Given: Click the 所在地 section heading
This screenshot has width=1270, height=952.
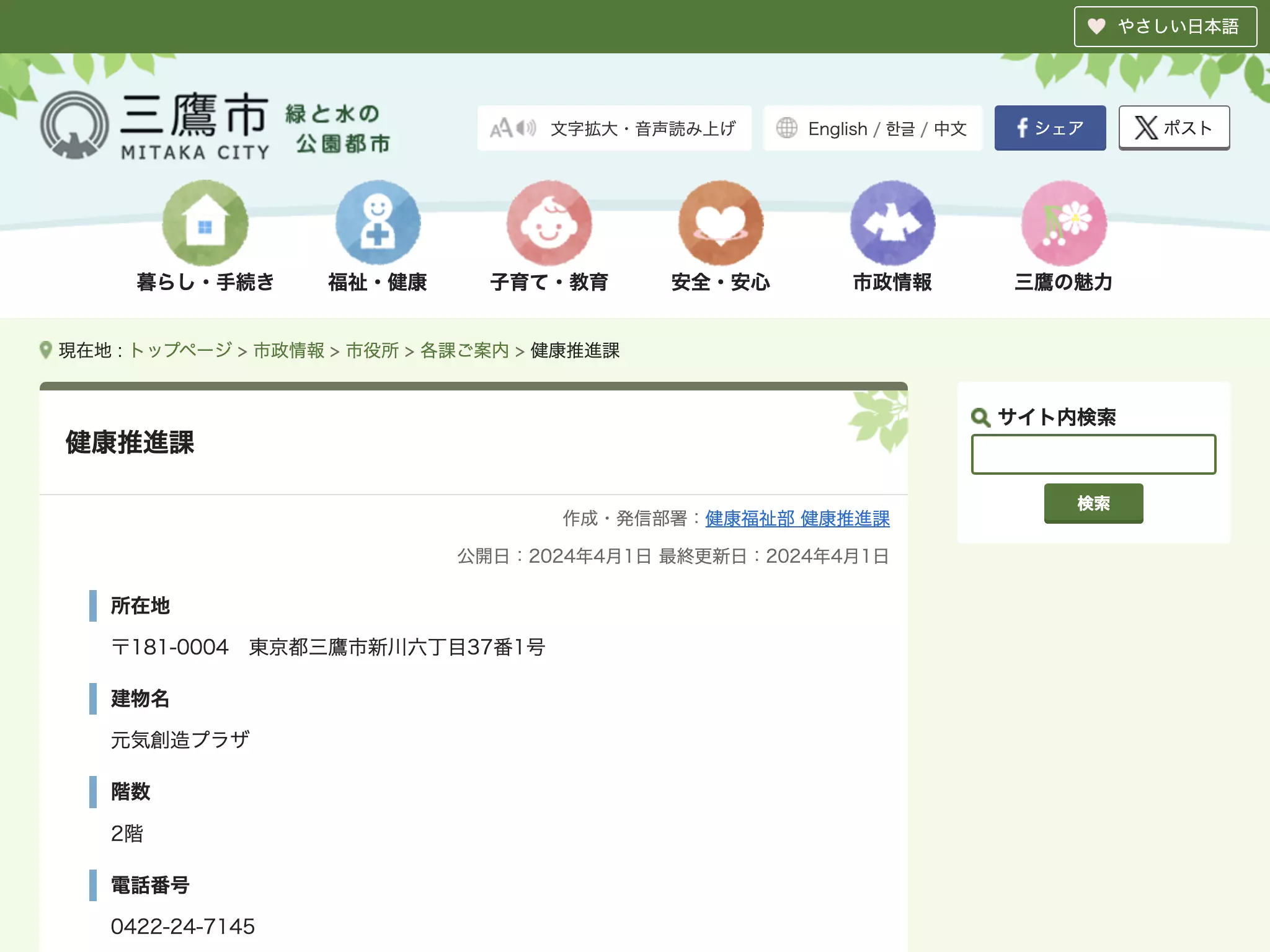Looking at the screenshot, I should tap(140, 606).
